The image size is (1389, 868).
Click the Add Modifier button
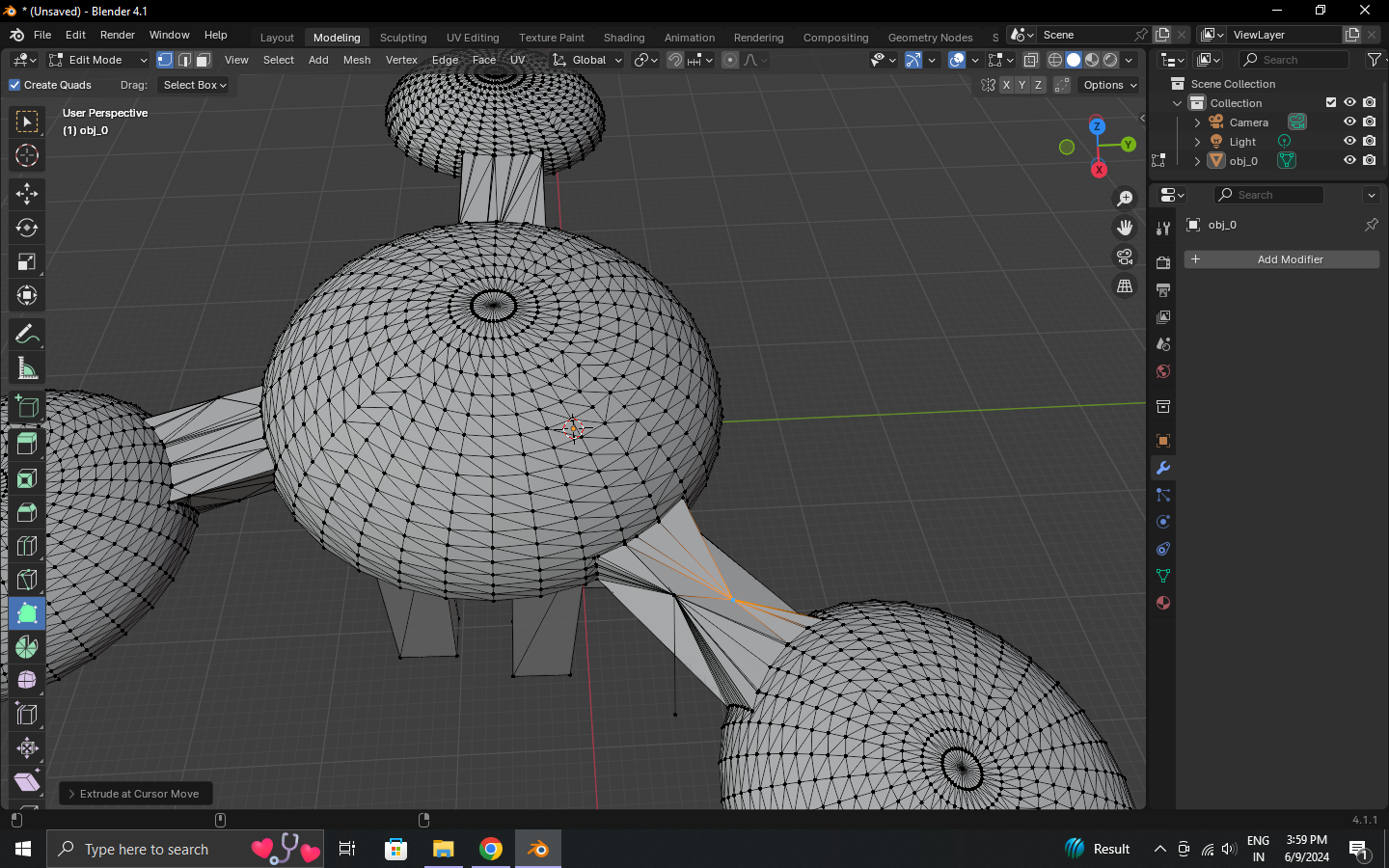[1281, 259]
